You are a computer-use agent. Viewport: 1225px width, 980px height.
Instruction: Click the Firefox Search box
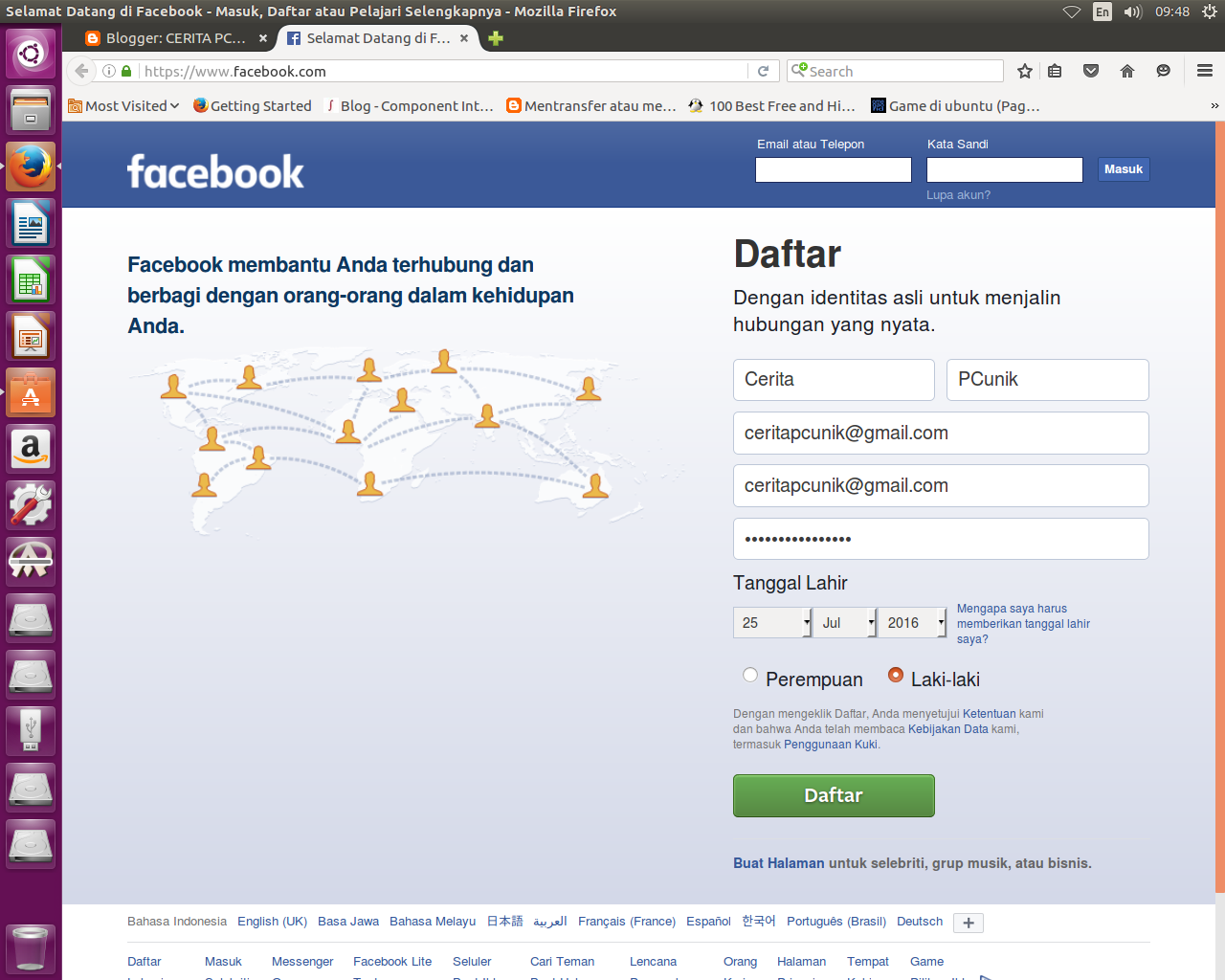pos(895,71)
